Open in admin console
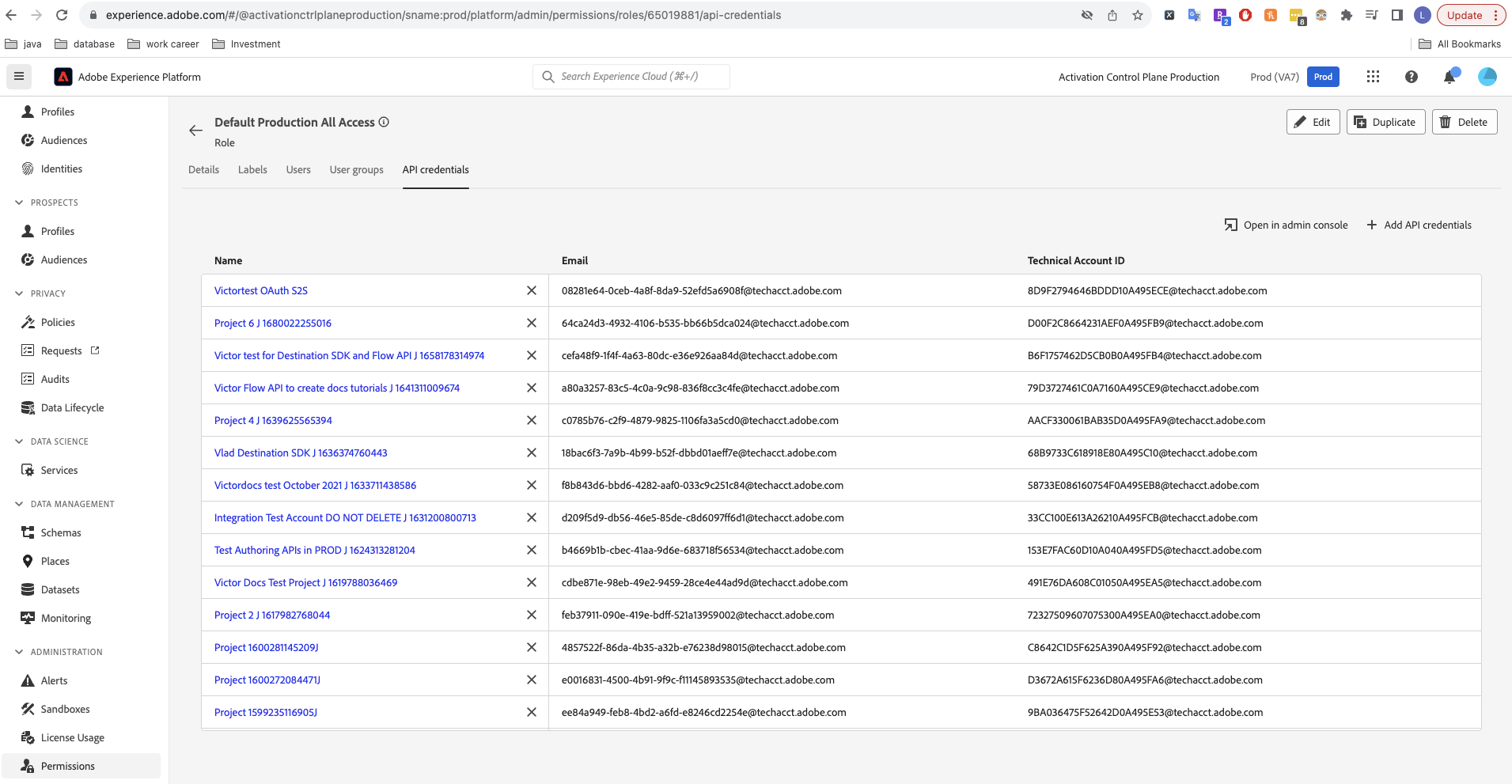This screenshot has width=1512, height=784. pyautogui.click(x=1286, y=225)
